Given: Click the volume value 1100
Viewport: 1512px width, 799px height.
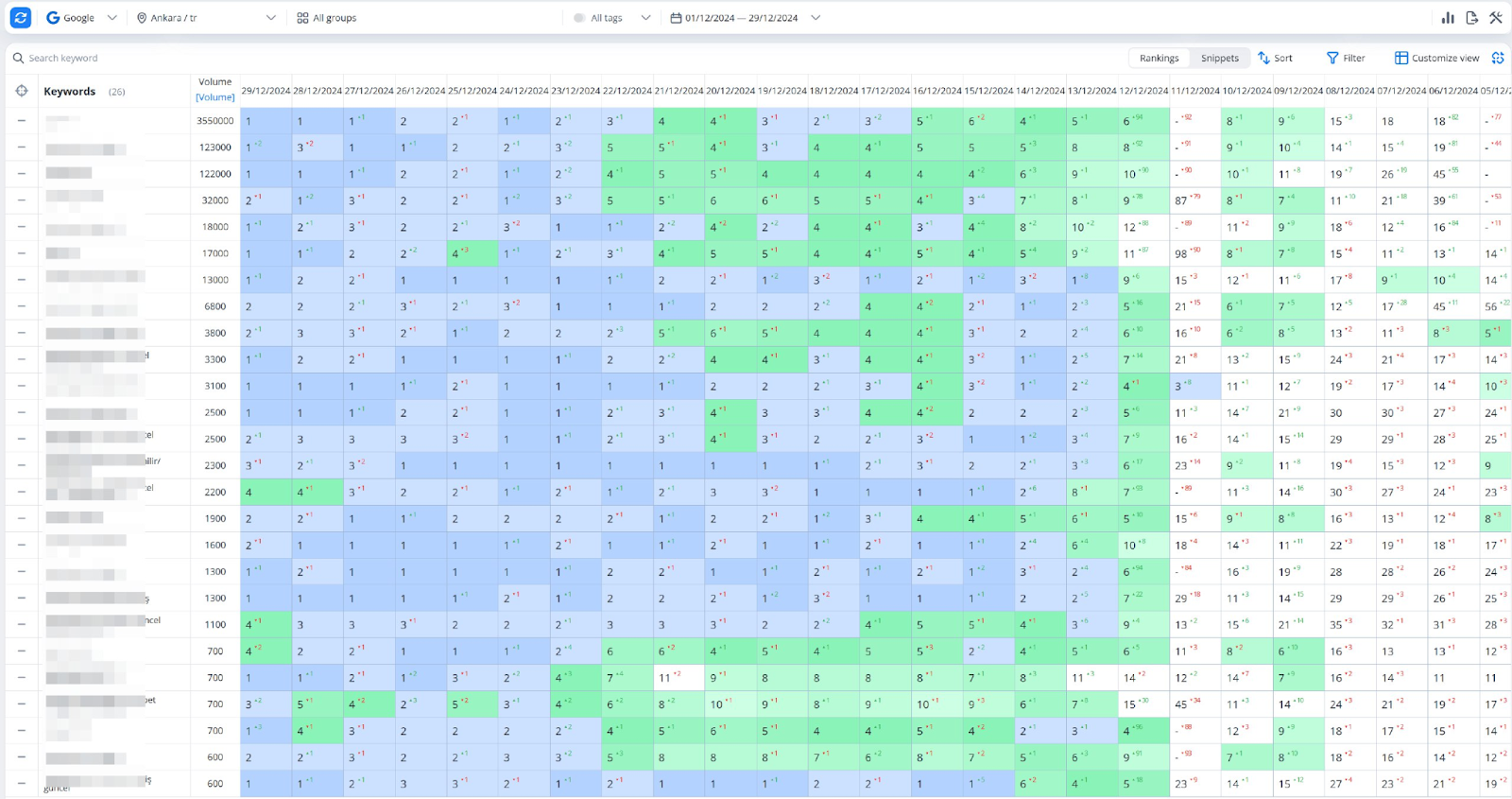Looking at the screenshot, I should click(215, 624).
